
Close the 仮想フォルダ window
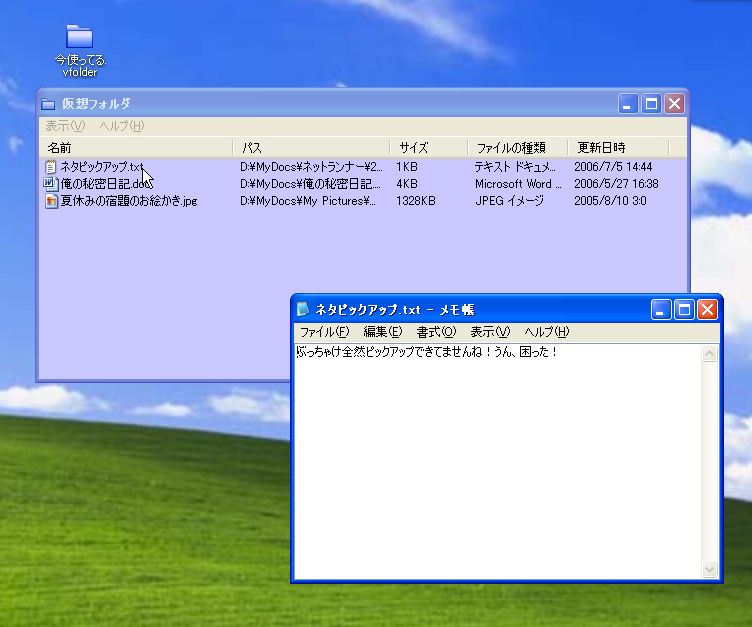click(674, 104)
